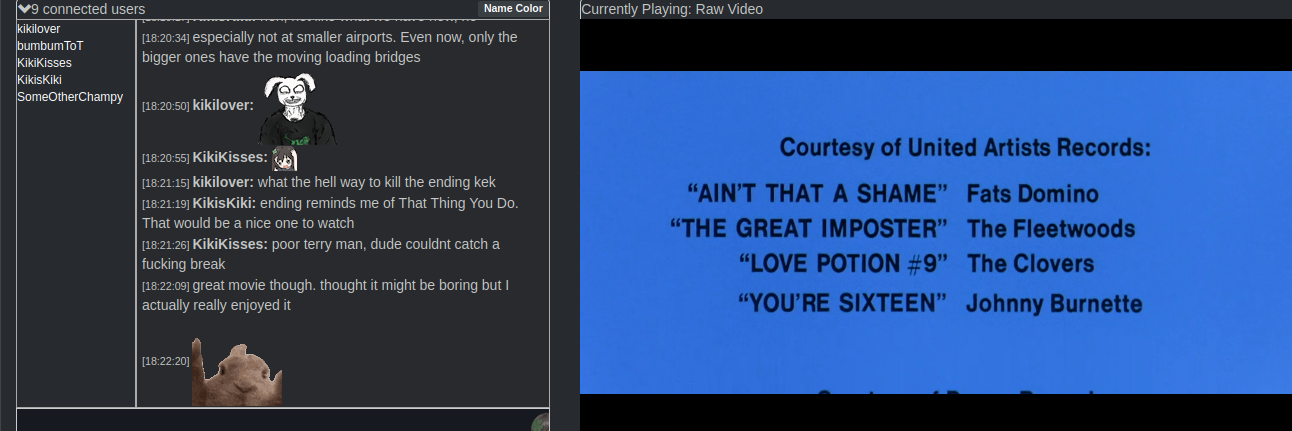The width and height of the screenshot is (1292, 431).
Task: Select user KikisKiki in the user list
Action: [x=39, y=80]
